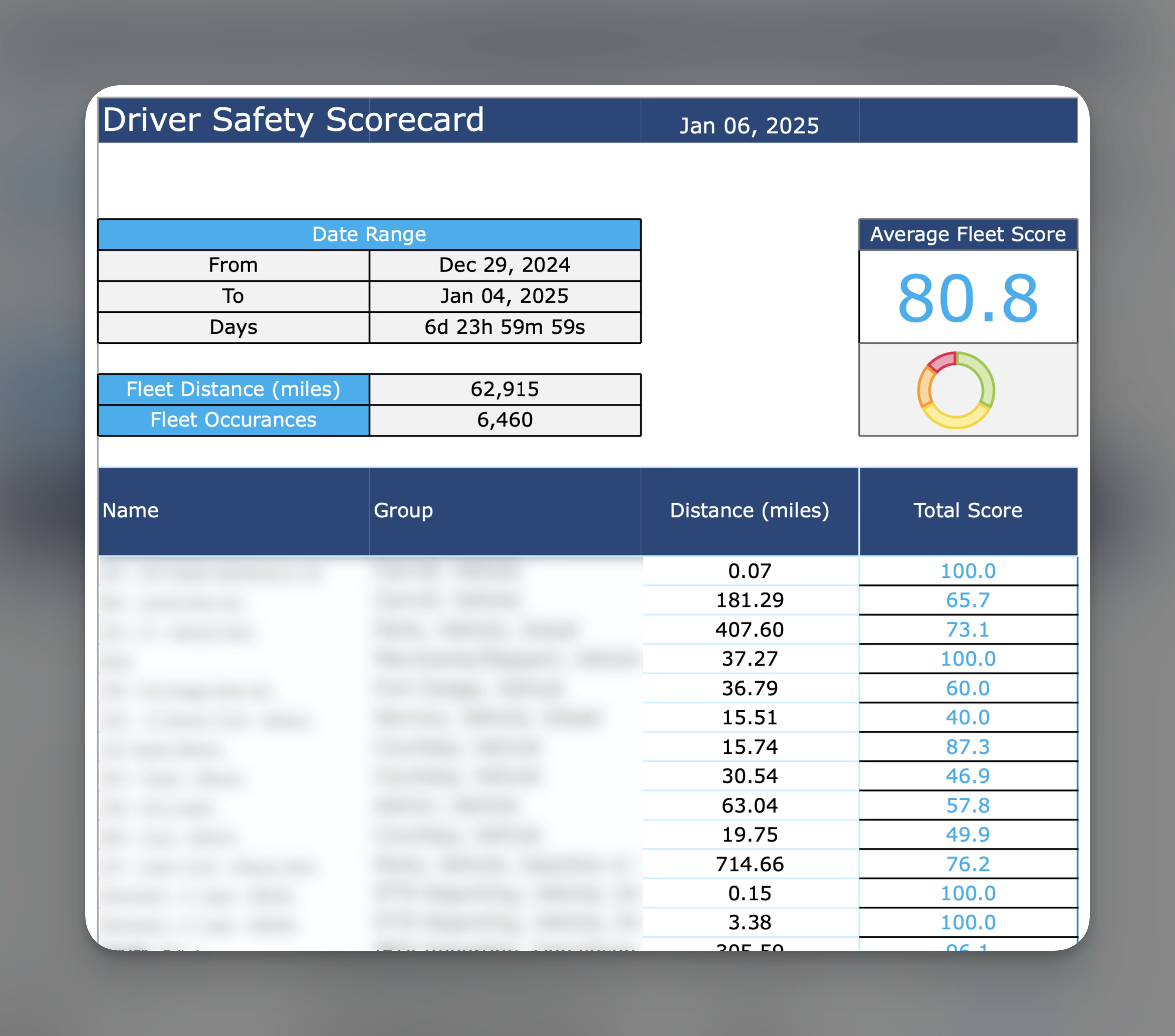
Task: Click the Group column header
Action: [x=403, y=511]
